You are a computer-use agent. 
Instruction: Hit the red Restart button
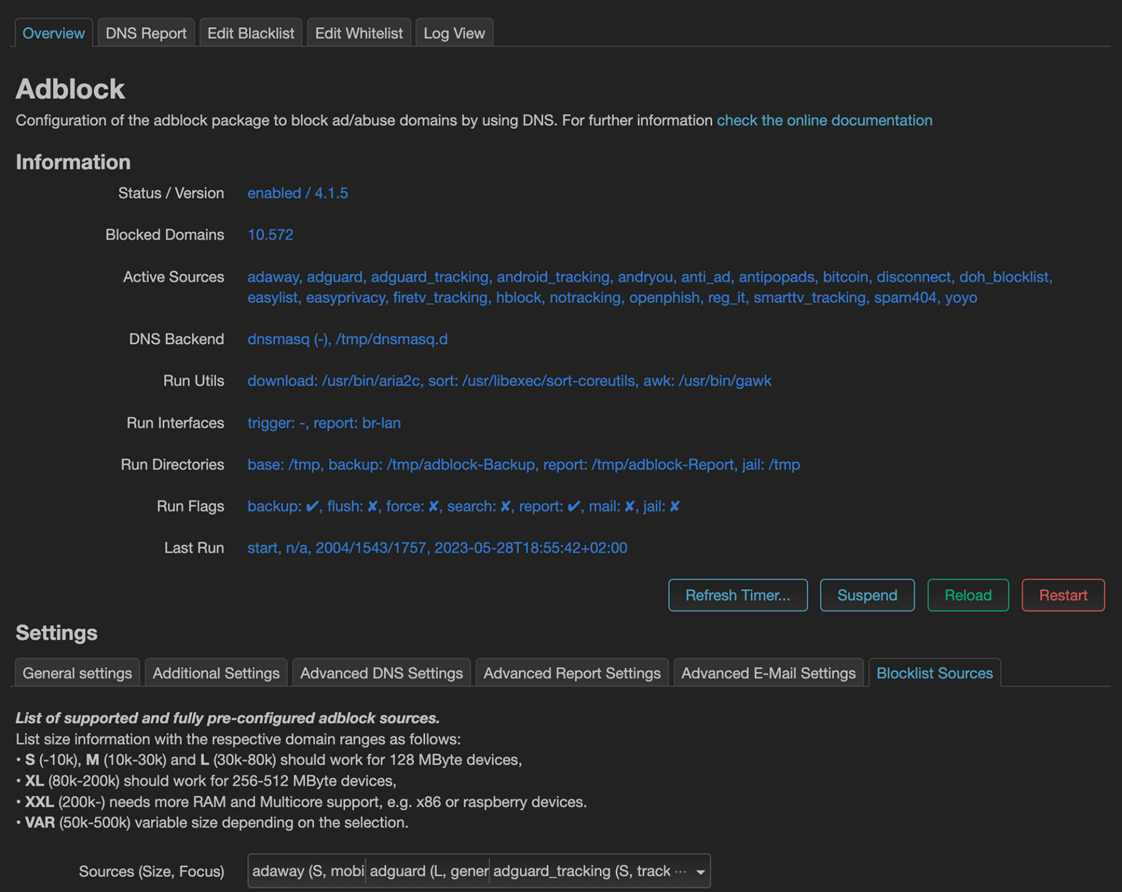pyautogui.click(x=1062, y=595)
